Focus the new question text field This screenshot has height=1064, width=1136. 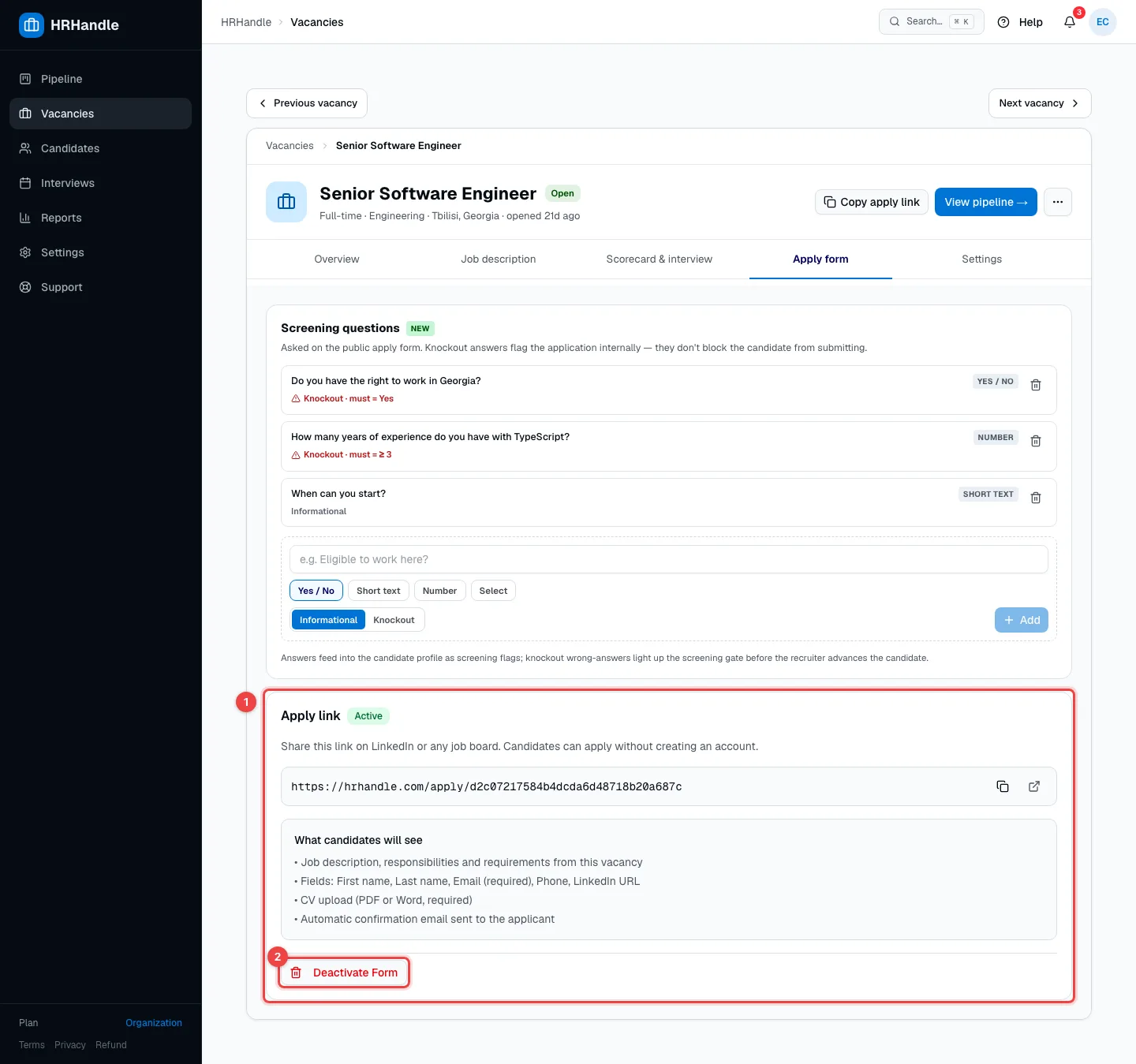coord(669,559)
